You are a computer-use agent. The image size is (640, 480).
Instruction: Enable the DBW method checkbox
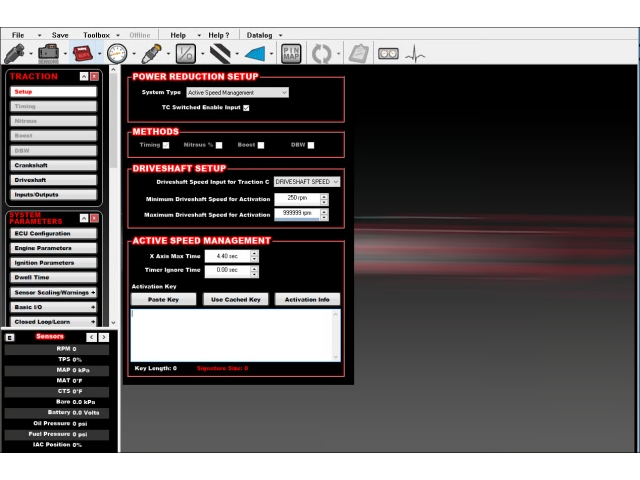click(311, 145)
